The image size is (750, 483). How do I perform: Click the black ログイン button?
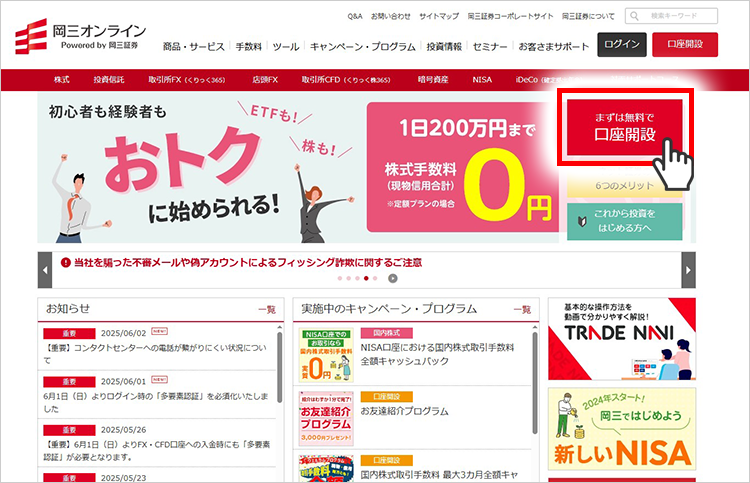[x=622, y=44]
